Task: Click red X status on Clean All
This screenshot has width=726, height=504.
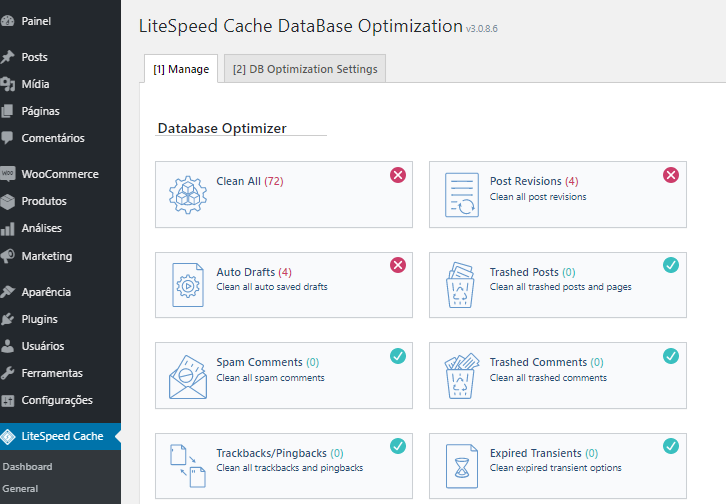Action: point(397,175)
